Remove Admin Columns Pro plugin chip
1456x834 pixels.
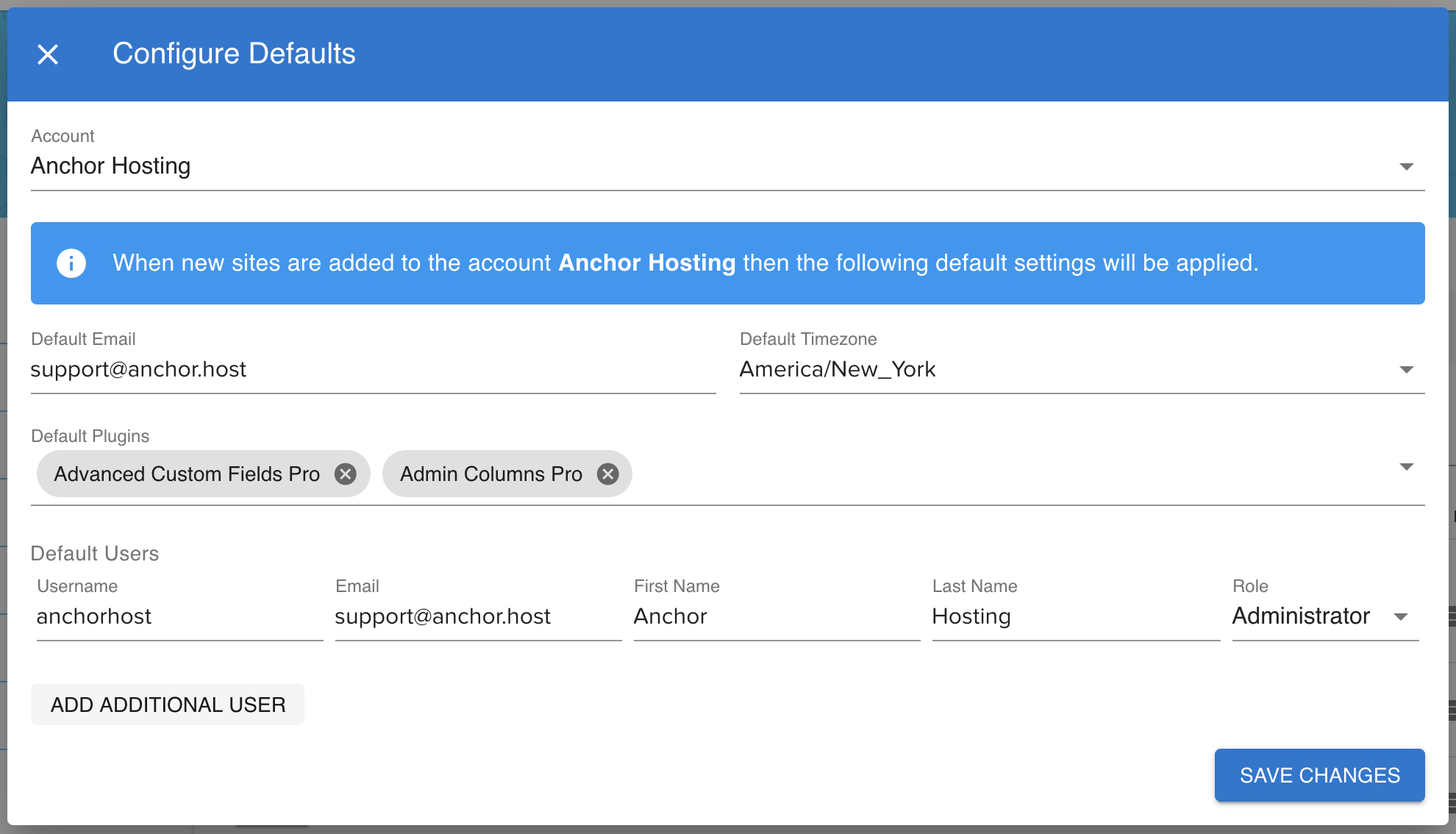pos(607,474)
